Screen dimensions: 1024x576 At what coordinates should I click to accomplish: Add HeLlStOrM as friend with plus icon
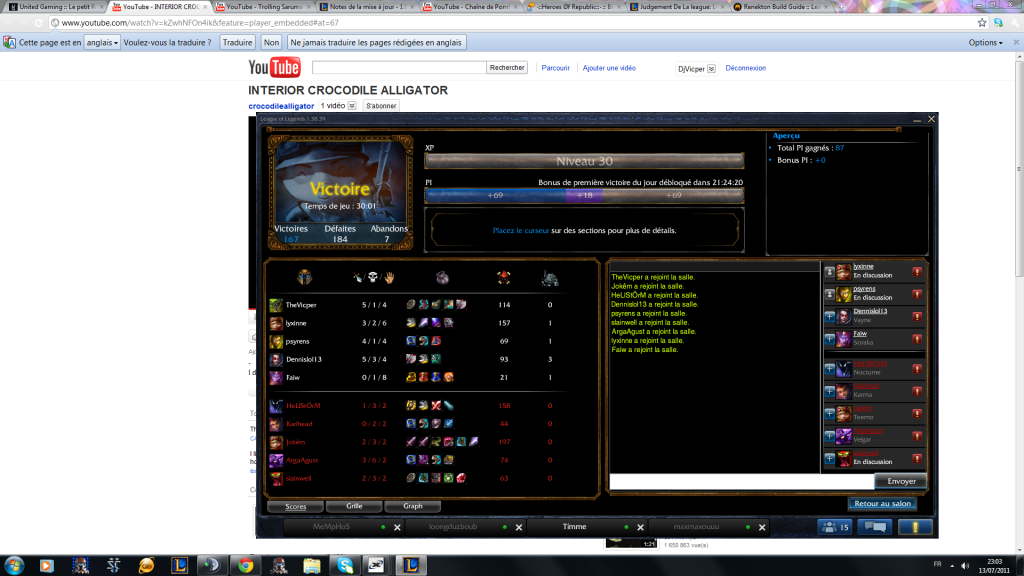click(829, 369)
